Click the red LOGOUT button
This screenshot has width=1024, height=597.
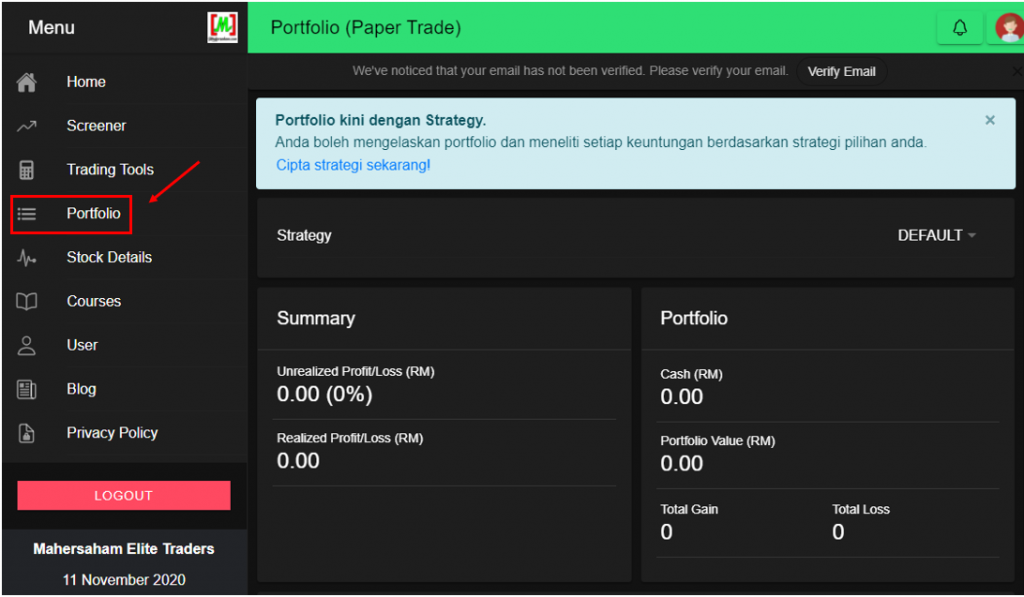[x=124, y=496]
